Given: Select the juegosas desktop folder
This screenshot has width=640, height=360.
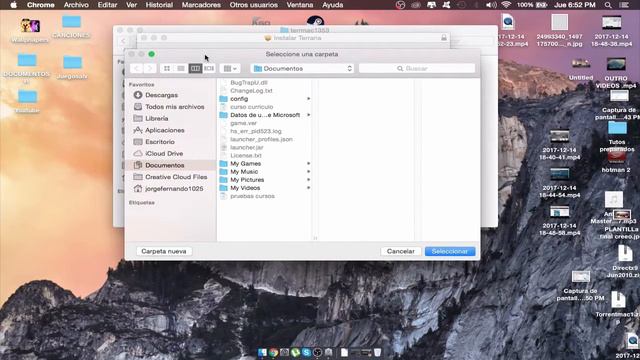Looking at the screenshot, I should [72, 67].
